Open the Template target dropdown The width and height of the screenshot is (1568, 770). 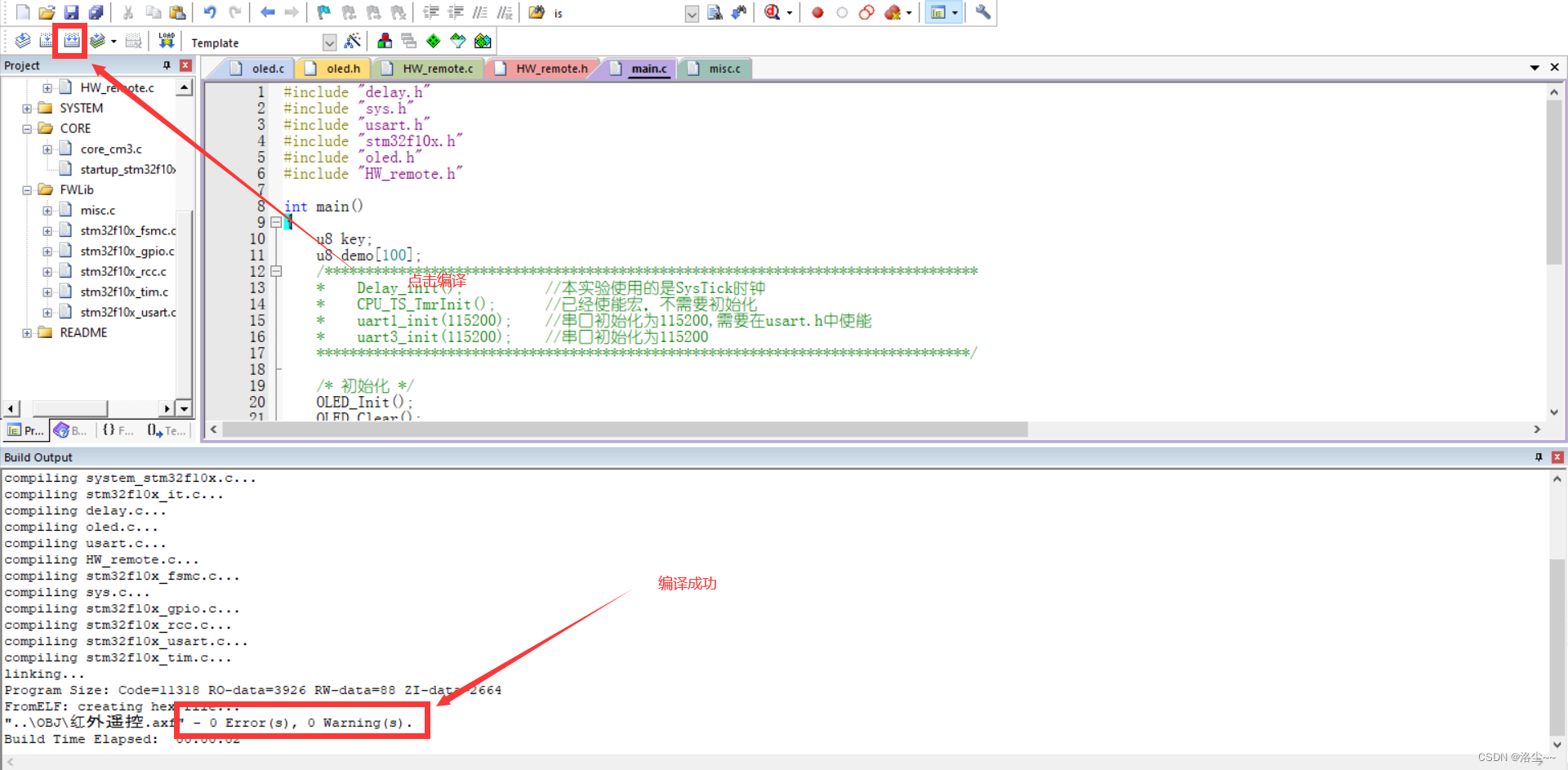click(329, 42)
